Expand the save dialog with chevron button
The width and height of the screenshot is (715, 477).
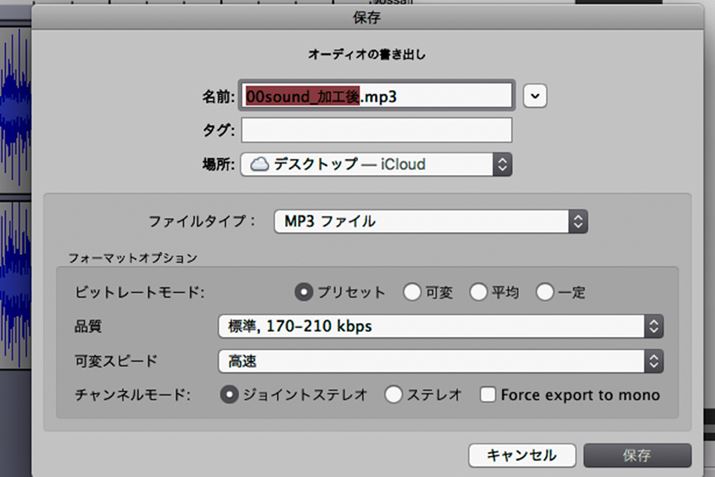(x=537, y=96)
